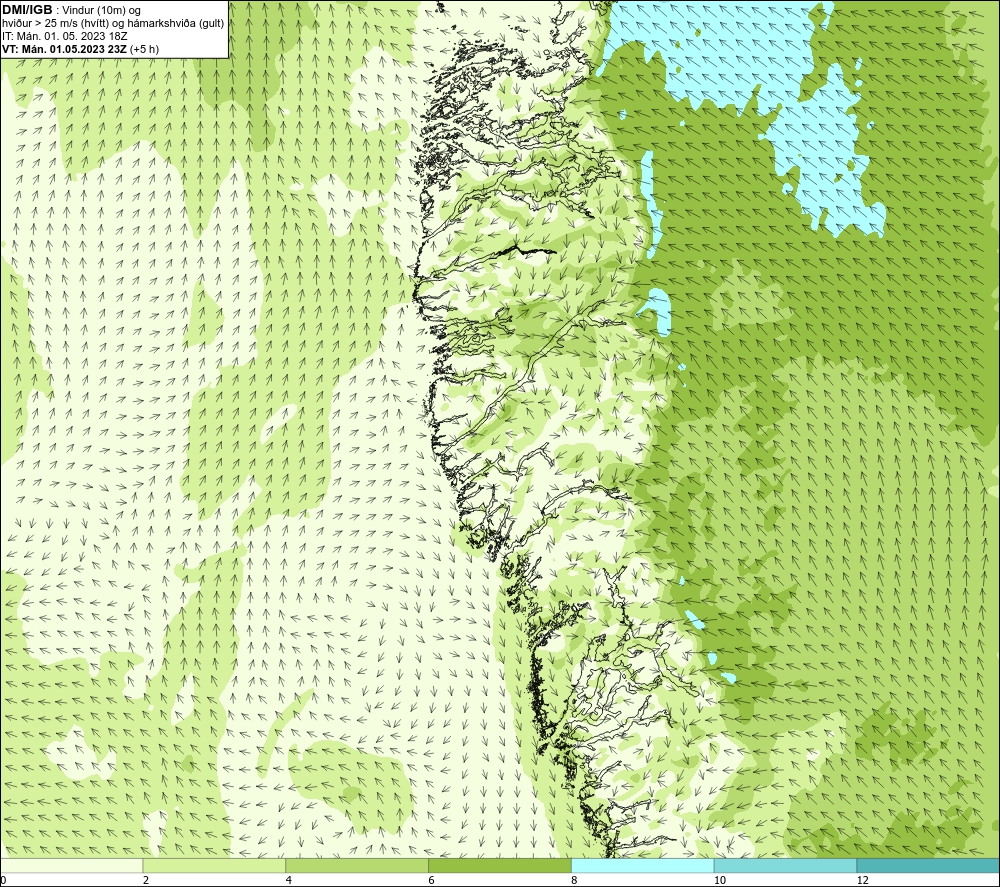Select the 6–8 m/s dark green band
Image resolution: width=1000 pixels, height=887 pixels.
tap(500, 865)
